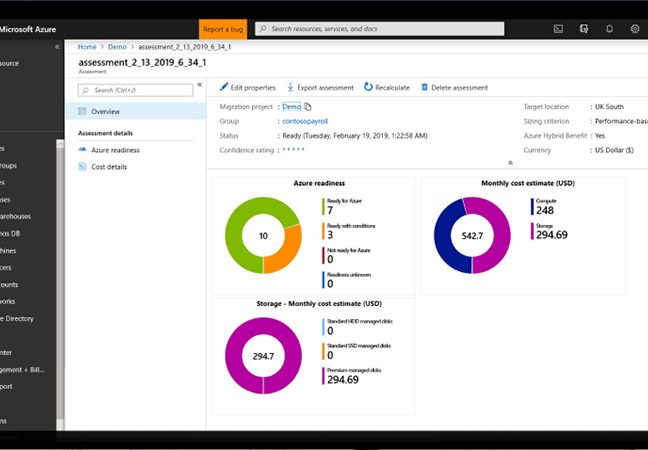Screen dimensions: 648x450
Task: Click the Compute legend color swatch
Action: pyautogui.click(x=532, y=207)
